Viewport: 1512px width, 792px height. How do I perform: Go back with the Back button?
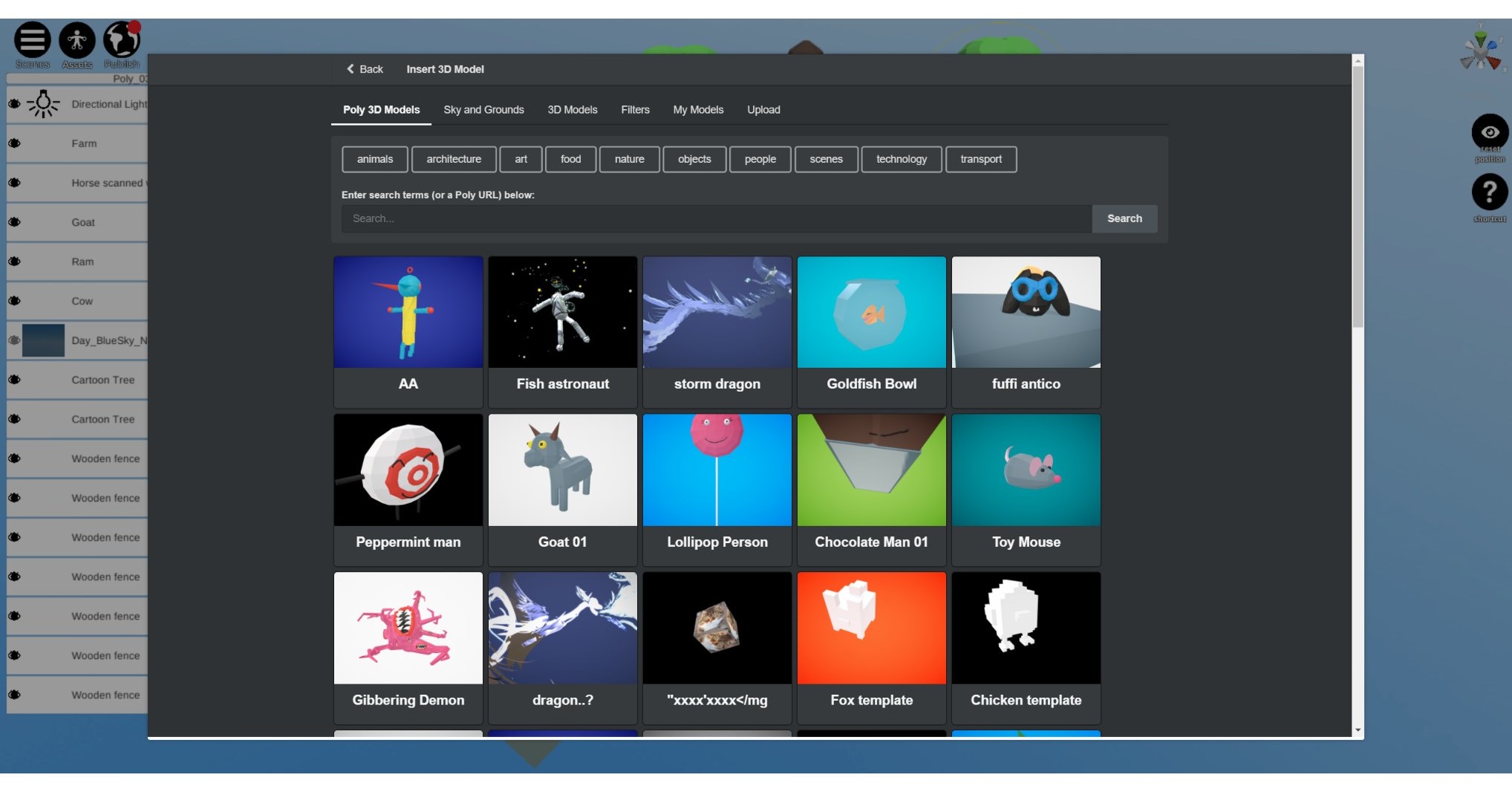pos(364,68)
